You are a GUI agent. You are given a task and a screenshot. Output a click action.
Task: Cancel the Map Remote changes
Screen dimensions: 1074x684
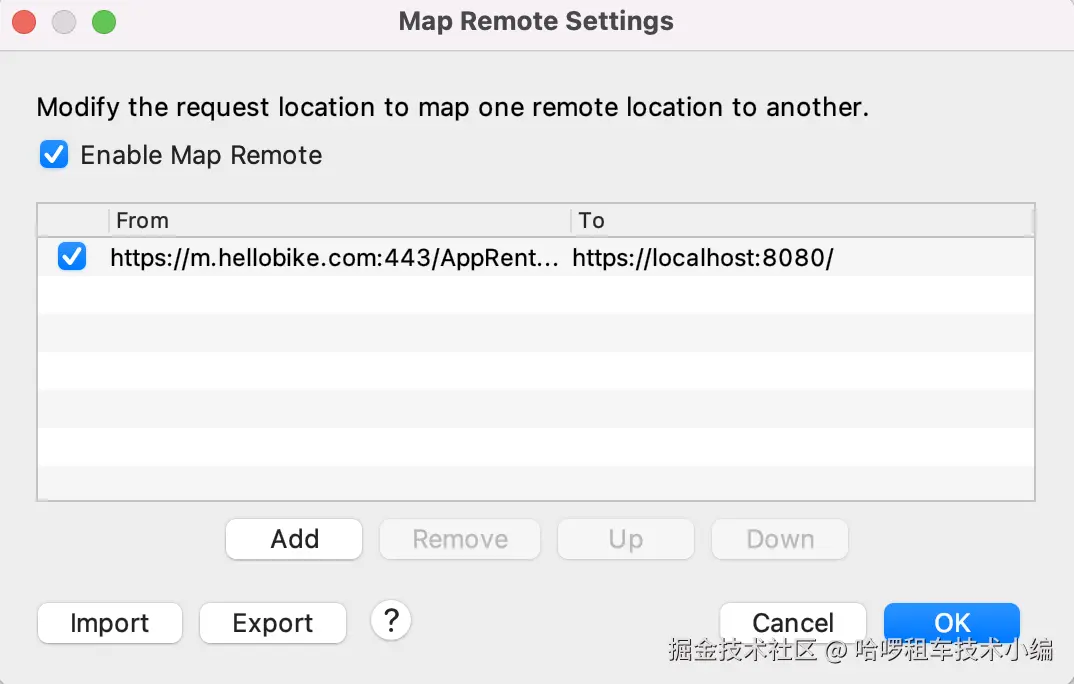click(792, 622)
